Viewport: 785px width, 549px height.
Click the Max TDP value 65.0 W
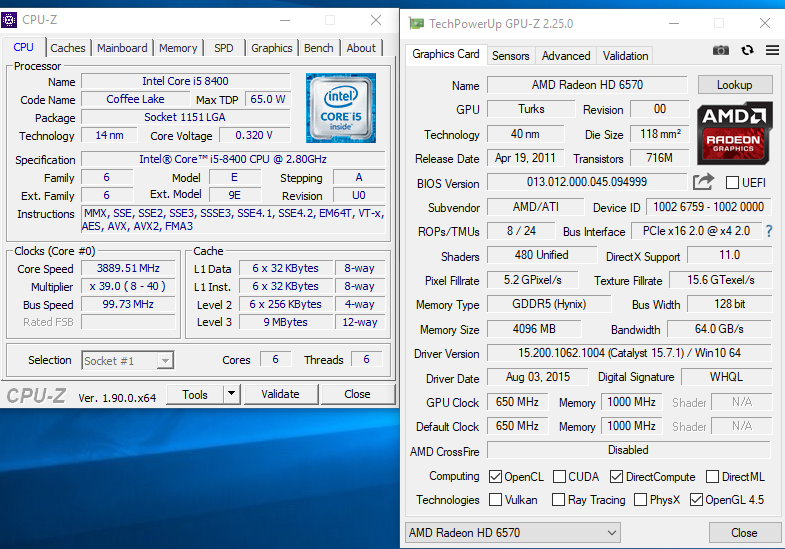[x=268, y=99]
